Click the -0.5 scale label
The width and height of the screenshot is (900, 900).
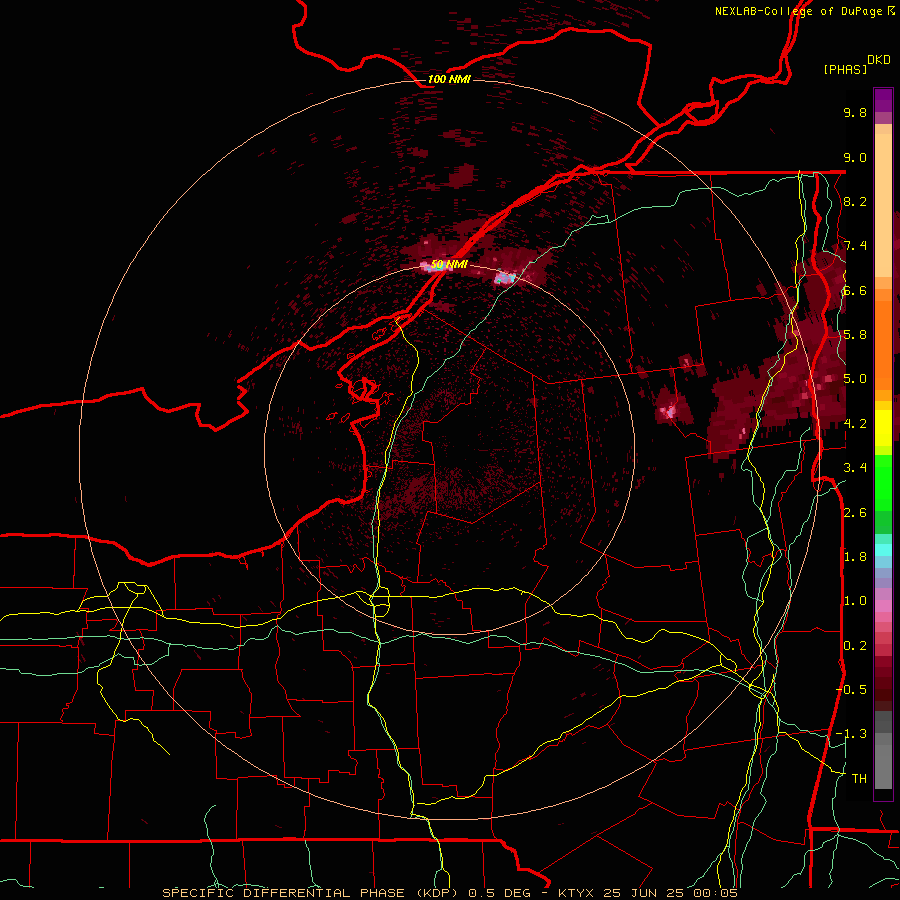point(852,690)
